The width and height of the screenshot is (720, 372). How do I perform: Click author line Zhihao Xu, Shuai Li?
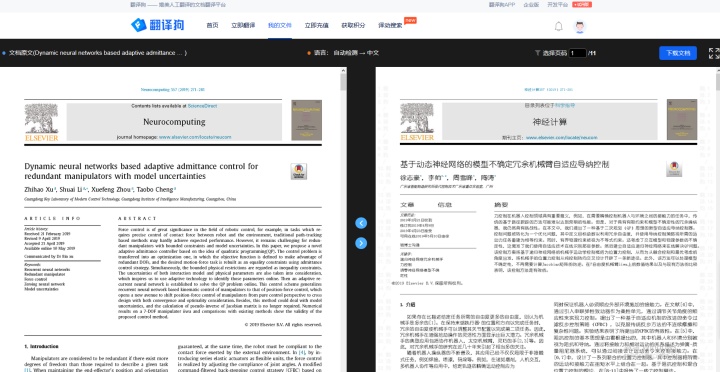(100, 189)
